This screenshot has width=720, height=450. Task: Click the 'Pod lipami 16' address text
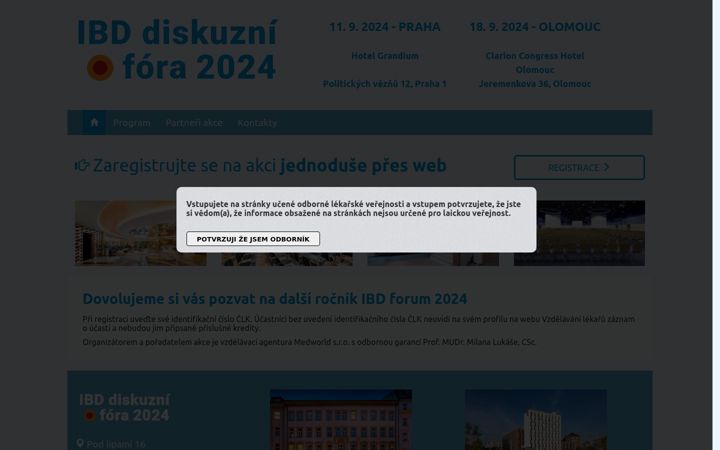click(116, 444)
